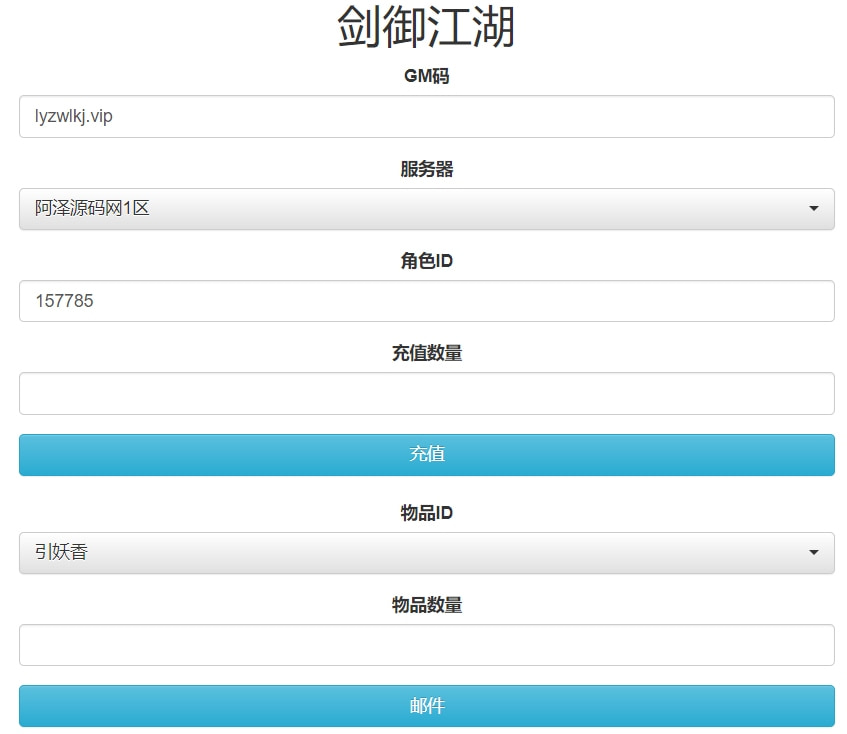This screenshot has height=734, width=847.
Task: Click the 剑御江湖 page title
Action: coord(426,28)
